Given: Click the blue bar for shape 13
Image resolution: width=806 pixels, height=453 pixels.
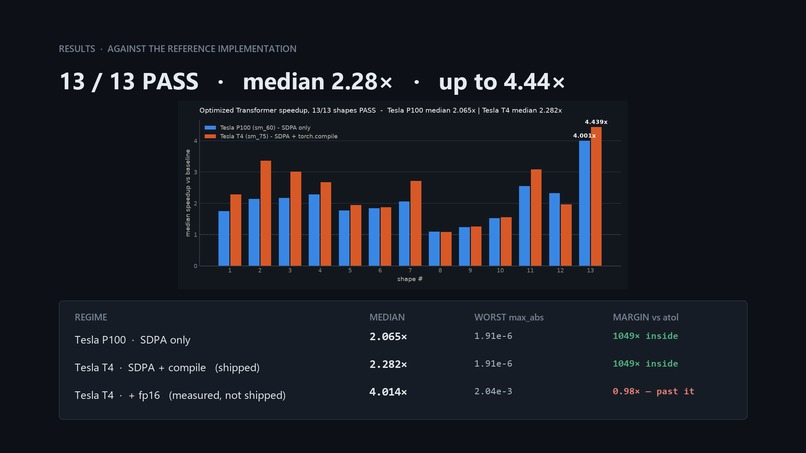Looking at the screenshot, I should click(584, 203).
